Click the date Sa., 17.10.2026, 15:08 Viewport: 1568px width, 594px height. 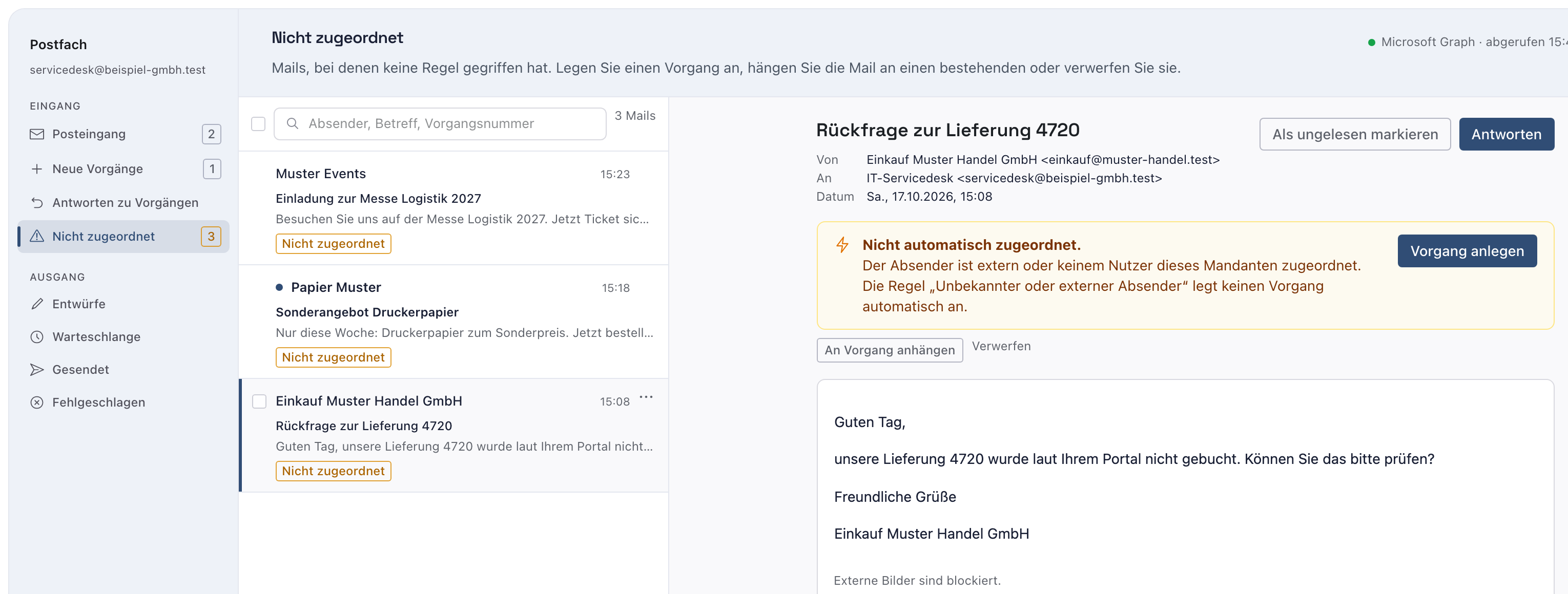coord(929,197)
